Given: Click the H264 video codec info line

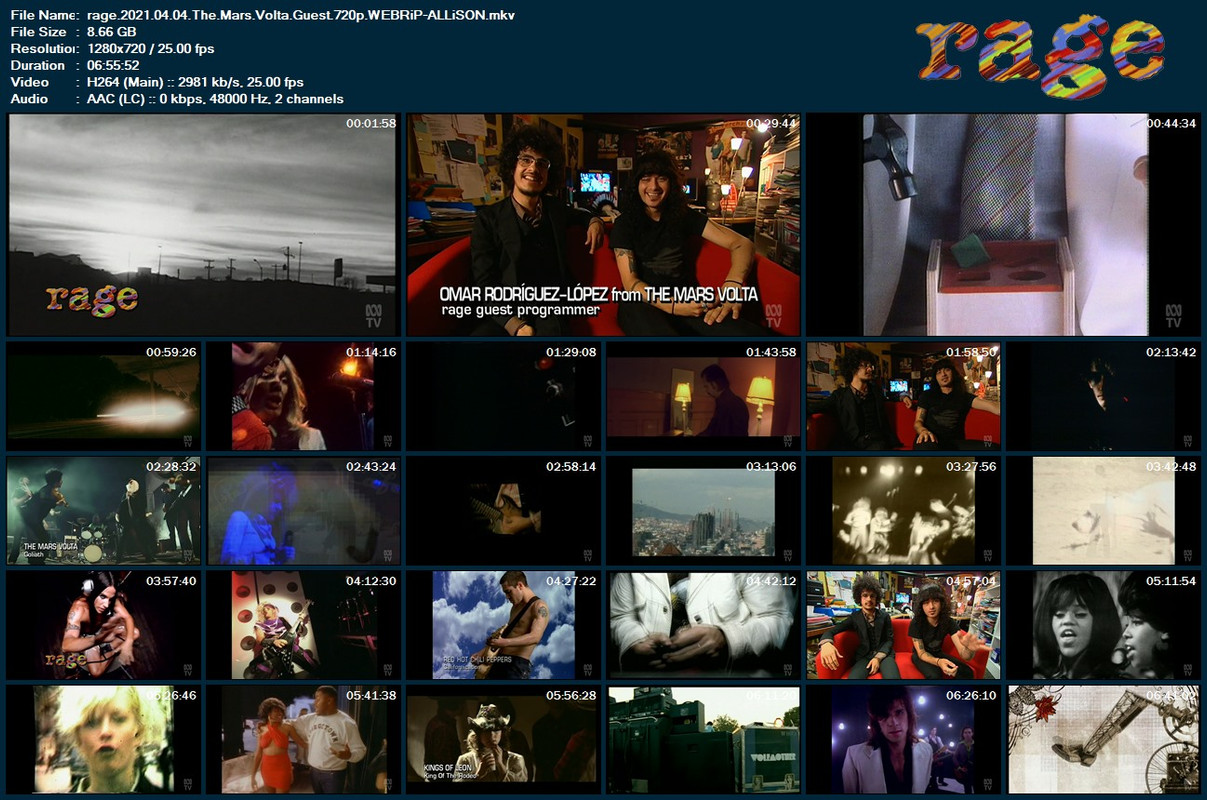Looking at the screenshot, I should pos(196,82).
